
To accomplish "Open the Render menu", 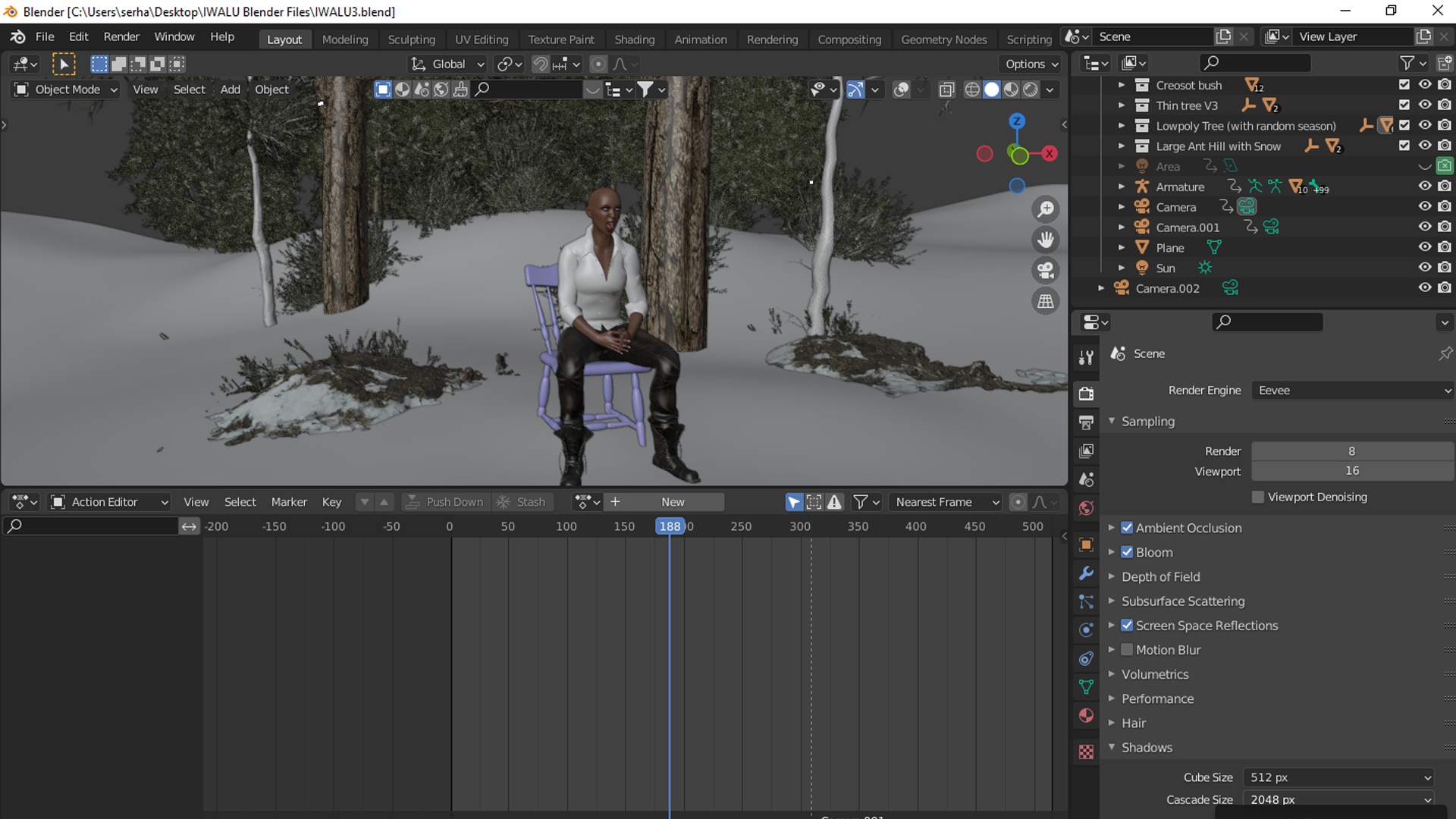I will pyautogui.click(x=121, y=36).
